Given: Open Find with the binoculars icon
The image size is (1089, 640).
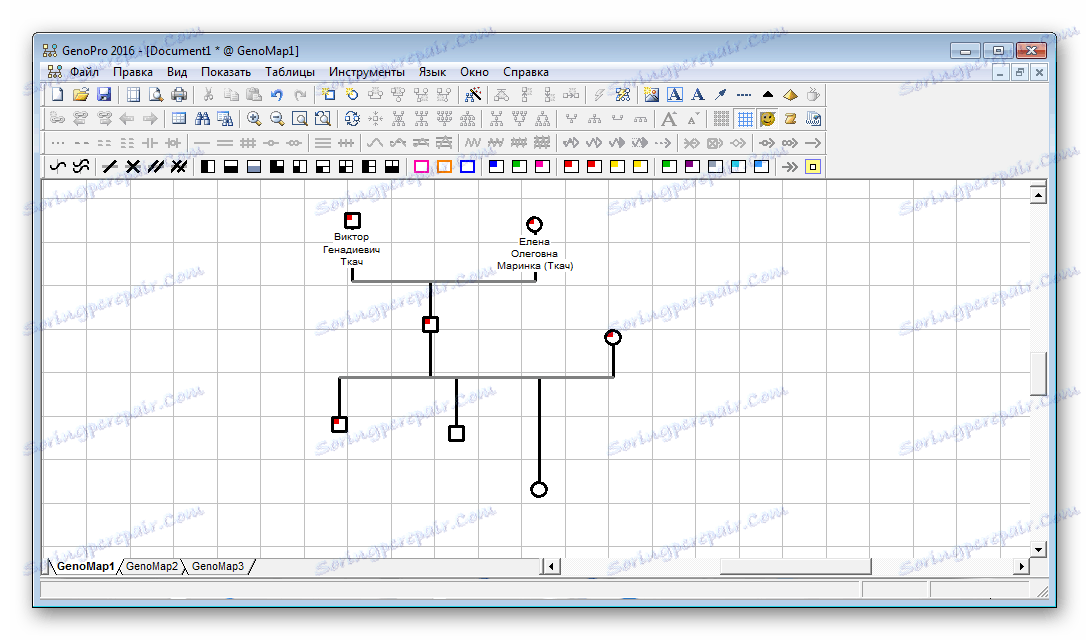Looking at the screenshot, I should pyautogui.click(x=202, y=119).
